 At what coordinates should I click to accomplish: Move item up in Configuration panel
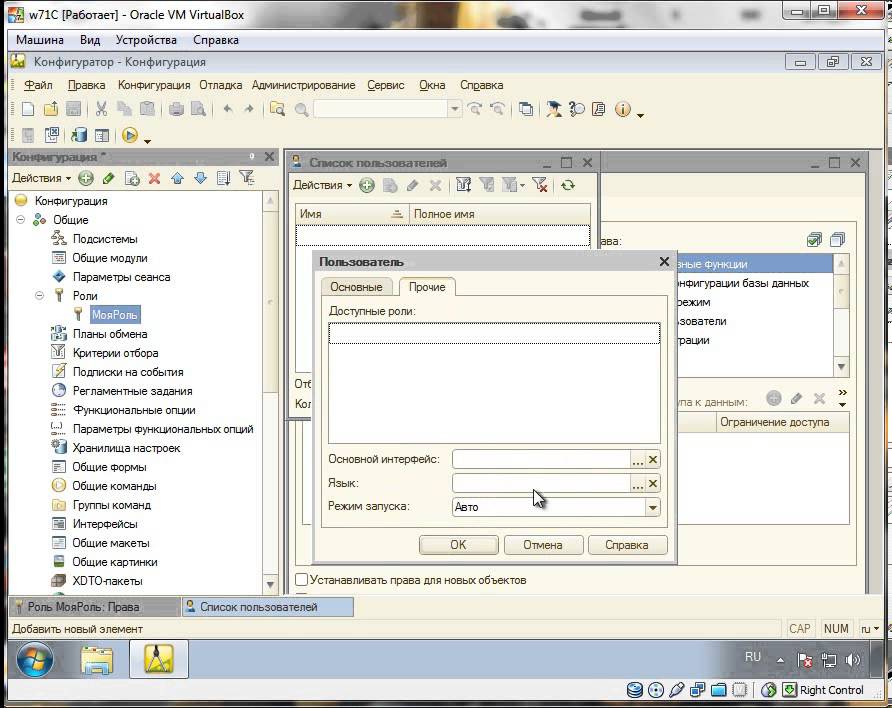click(x=177, y=178)
